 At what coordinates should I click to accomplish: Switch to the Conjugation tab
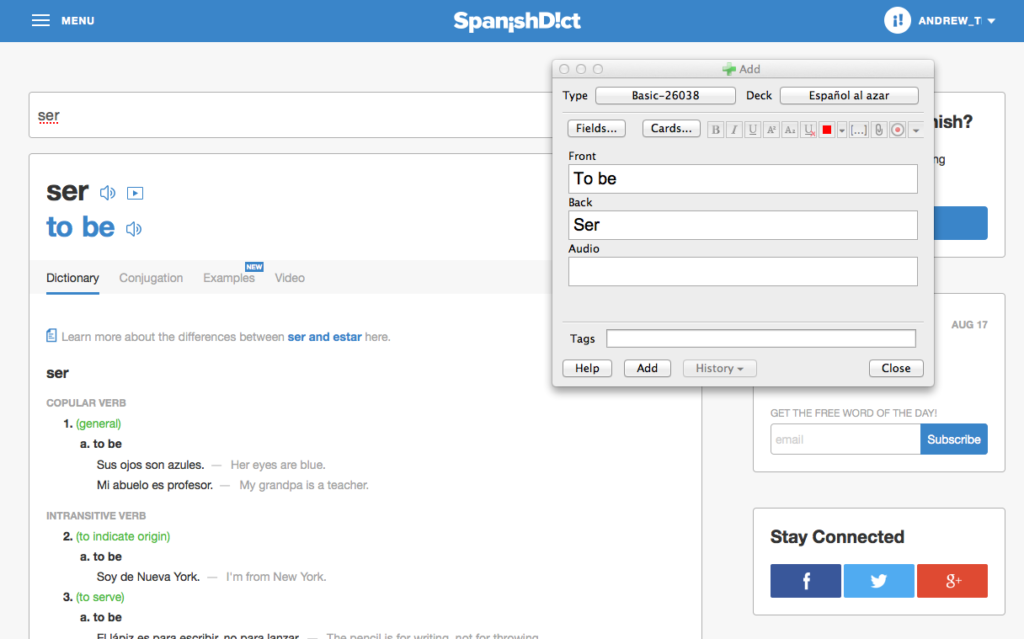151,278
